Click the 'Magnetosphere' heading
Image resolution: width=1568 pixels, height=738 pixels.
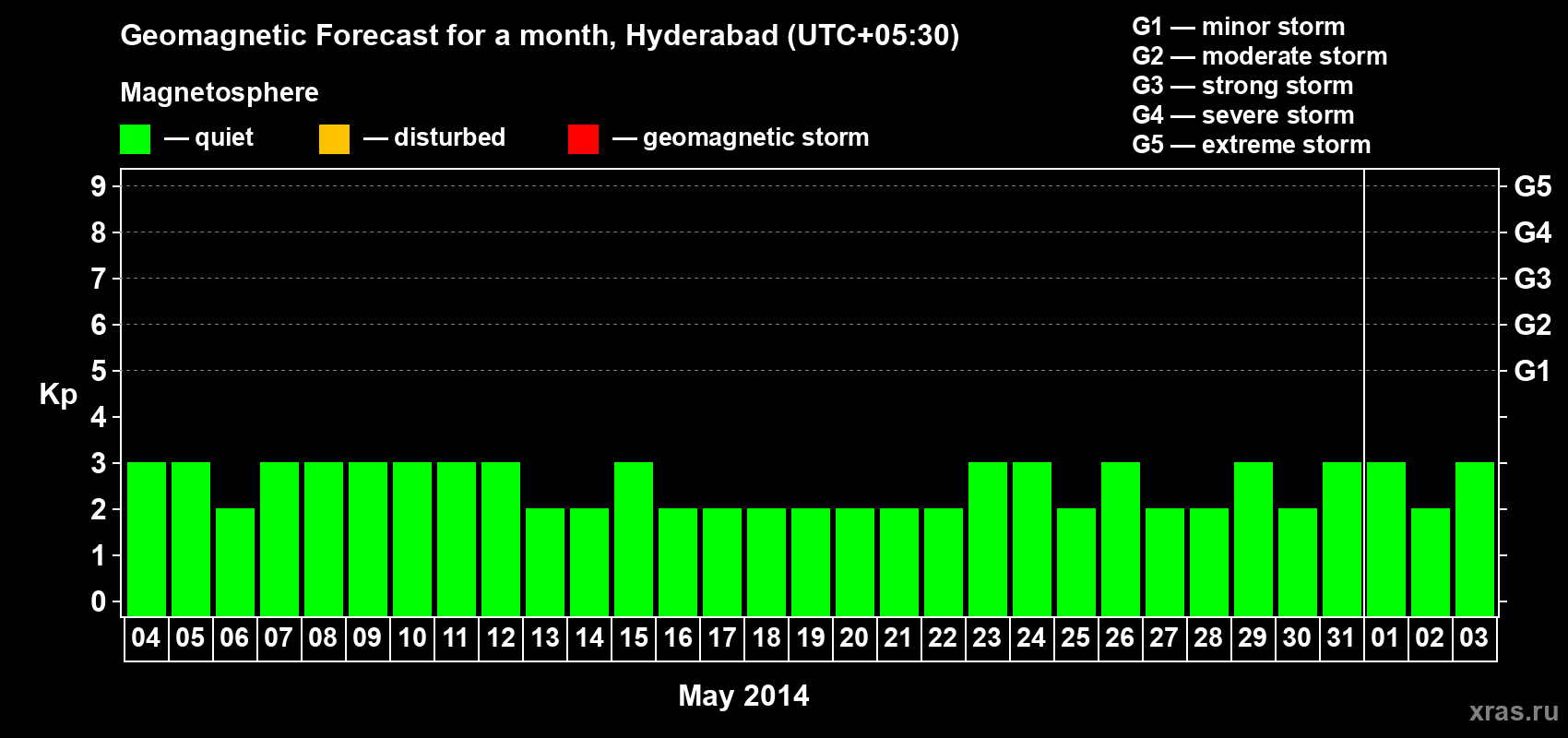[x=220, y=92]
